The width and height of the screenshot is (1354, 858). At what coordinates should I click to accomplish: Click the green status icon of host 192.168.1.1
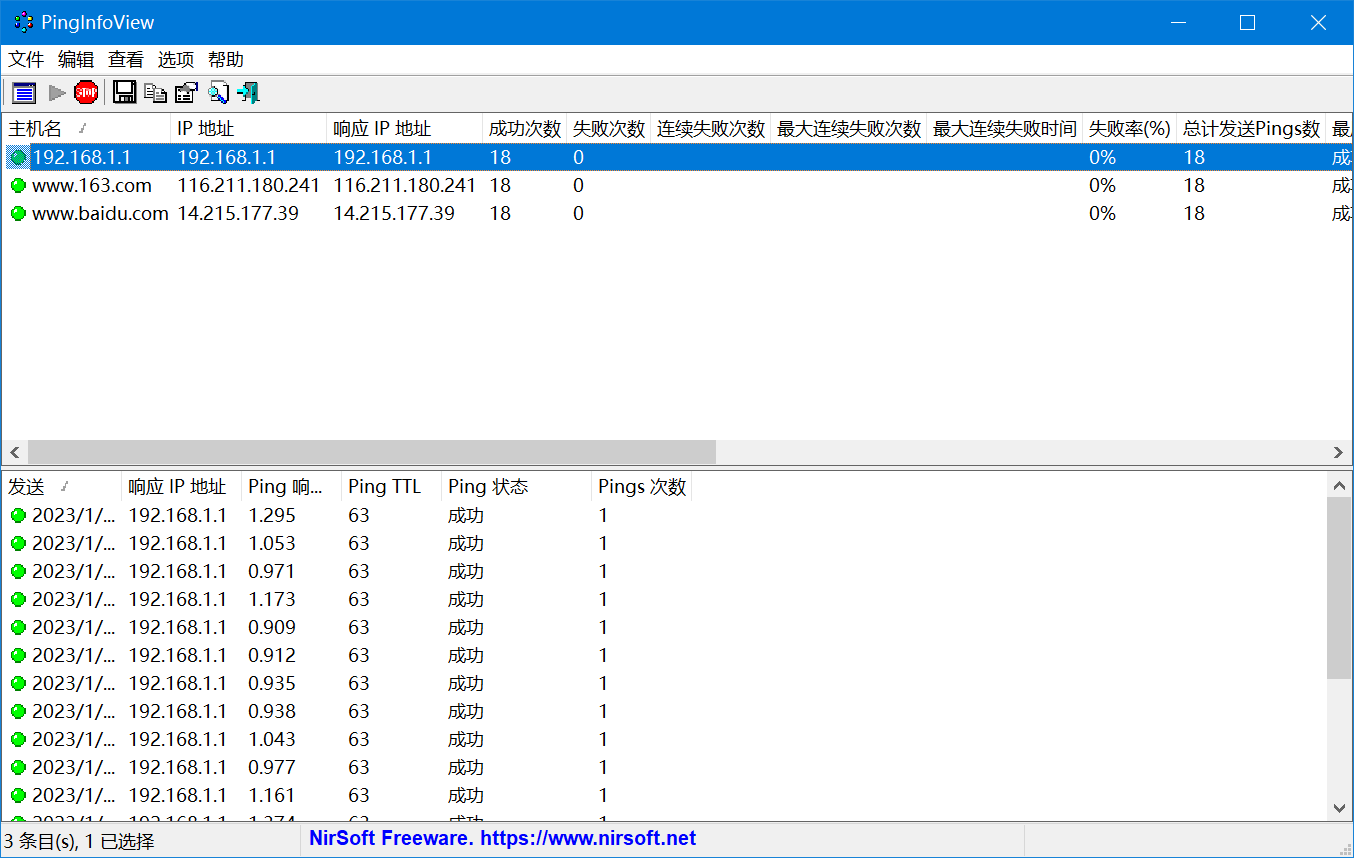click(18, 157)
